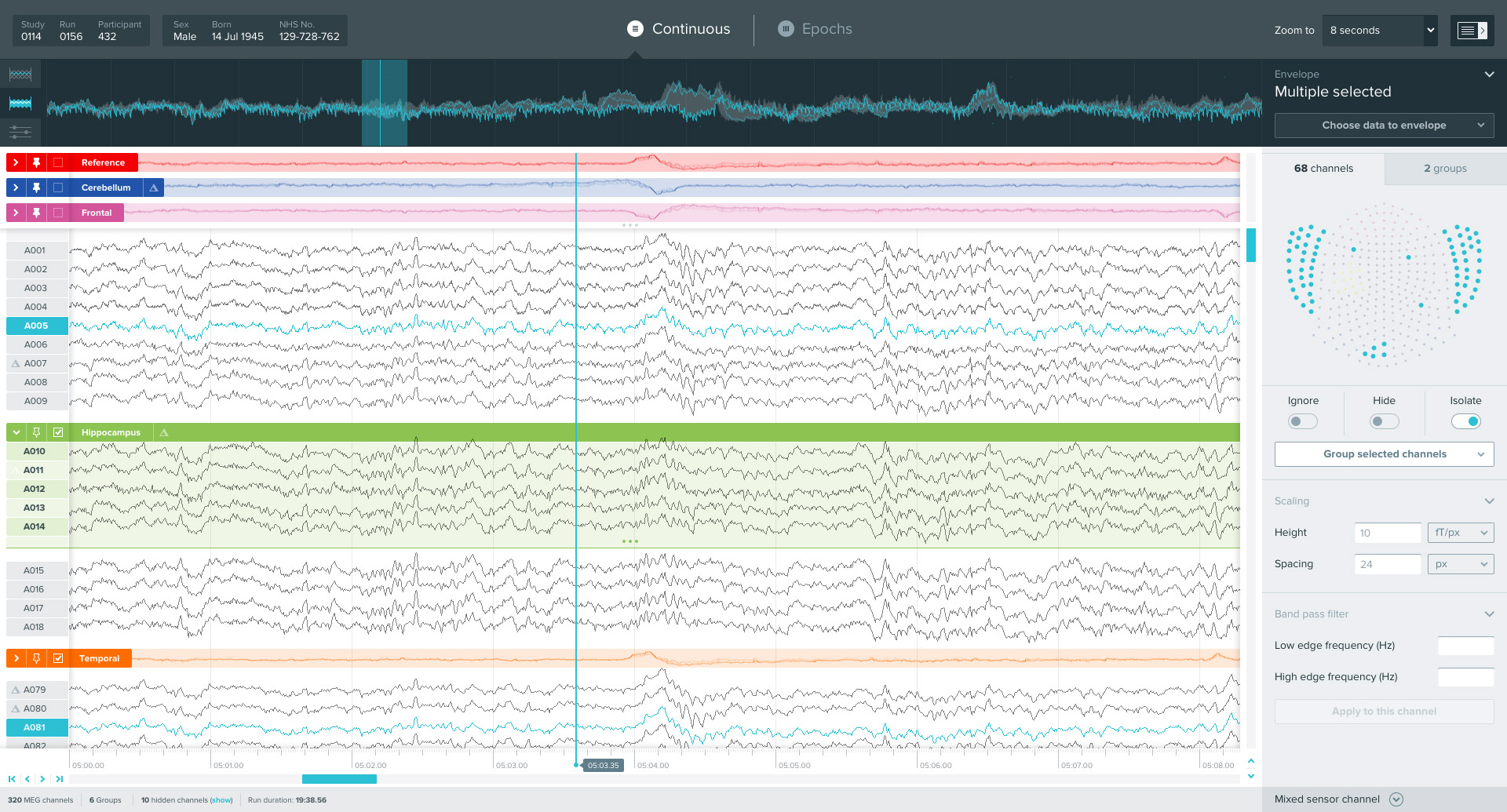The image size is (1507, 812).
Task: Switch to Epochs view tab
Action: click(816, 29)
